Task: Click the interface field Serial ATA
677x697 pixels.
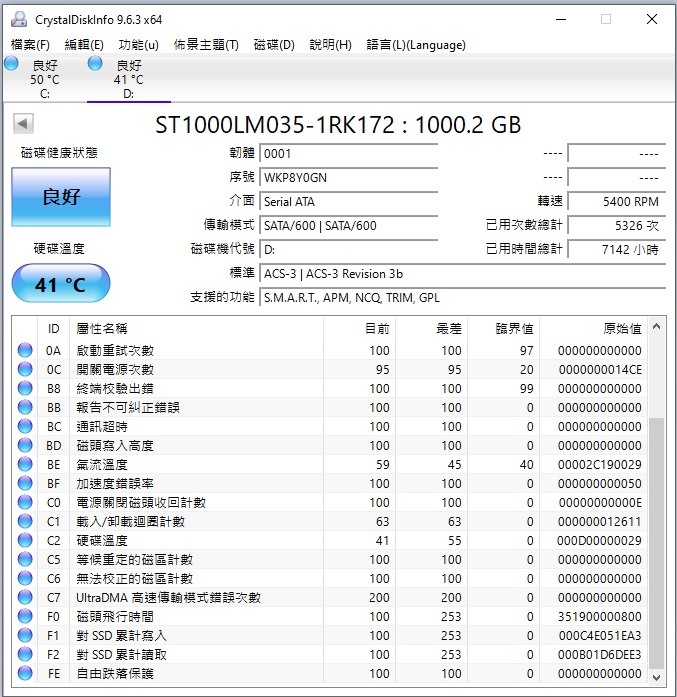Action: pyautogui.click(x=349, y=202)
